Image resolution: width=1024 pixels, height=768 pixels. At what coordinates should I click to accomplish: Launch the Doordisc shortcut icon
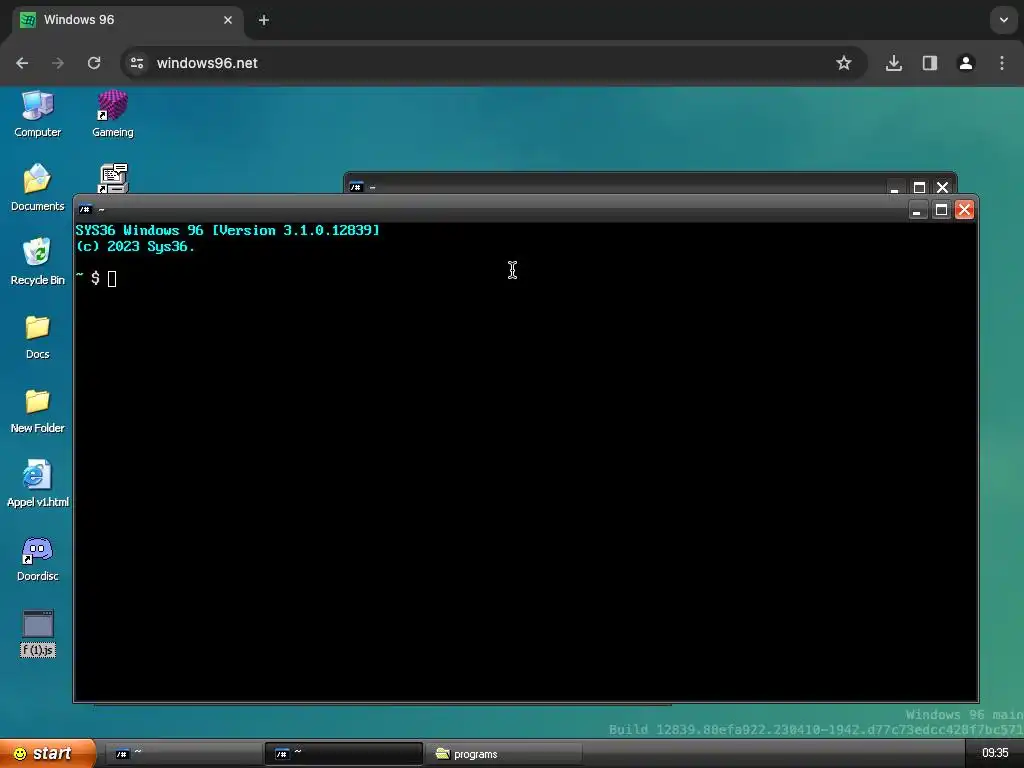click(x=37, y=558)
